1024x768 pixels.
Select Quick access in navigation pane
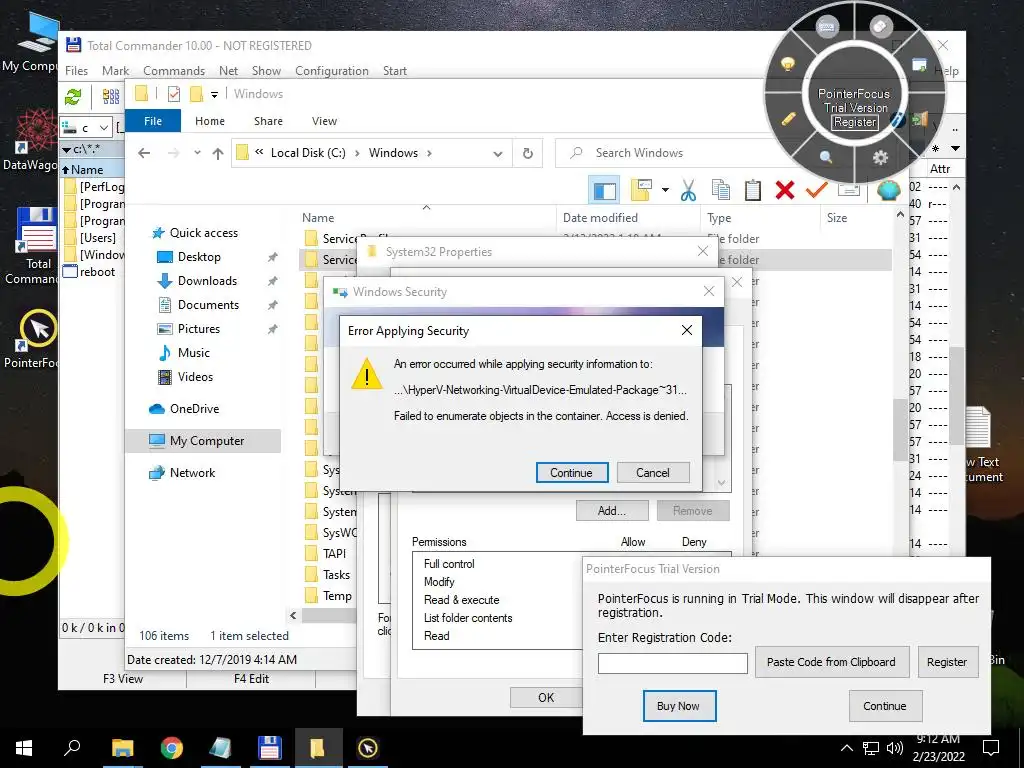point(204,233)
